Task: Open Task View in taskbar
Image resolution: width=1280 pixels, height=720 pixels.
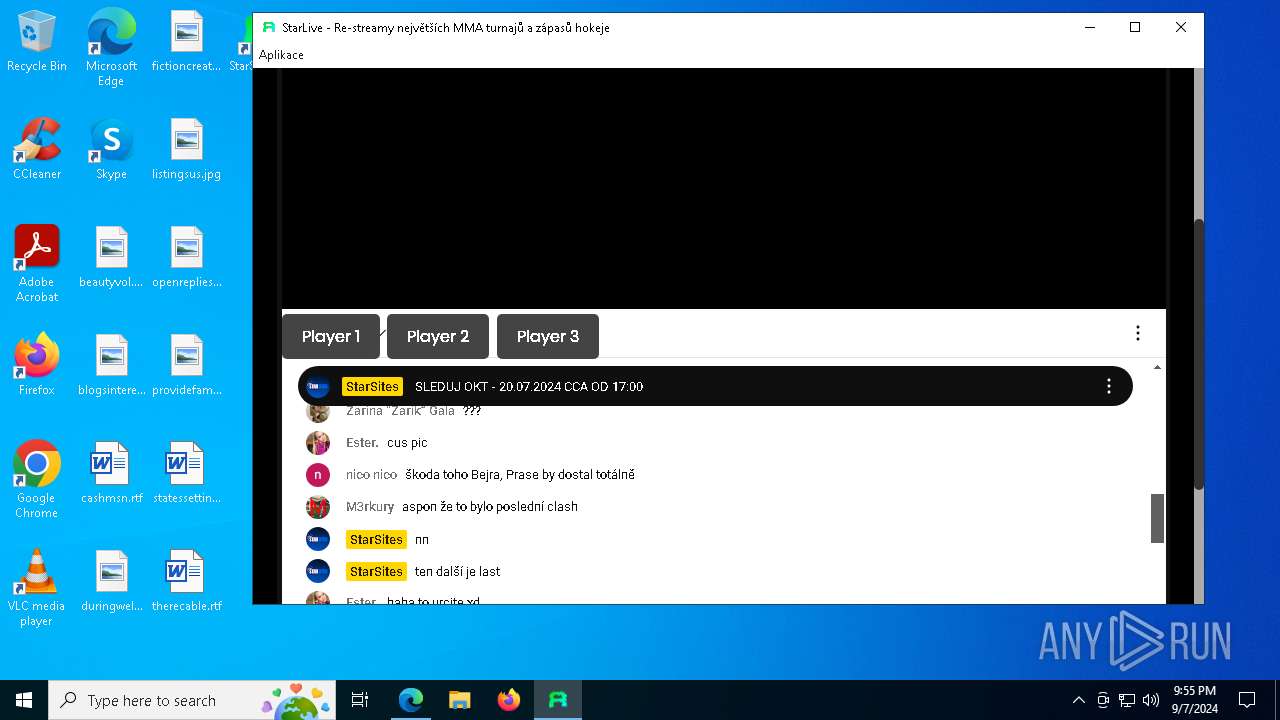Action: tap(360, 700)
